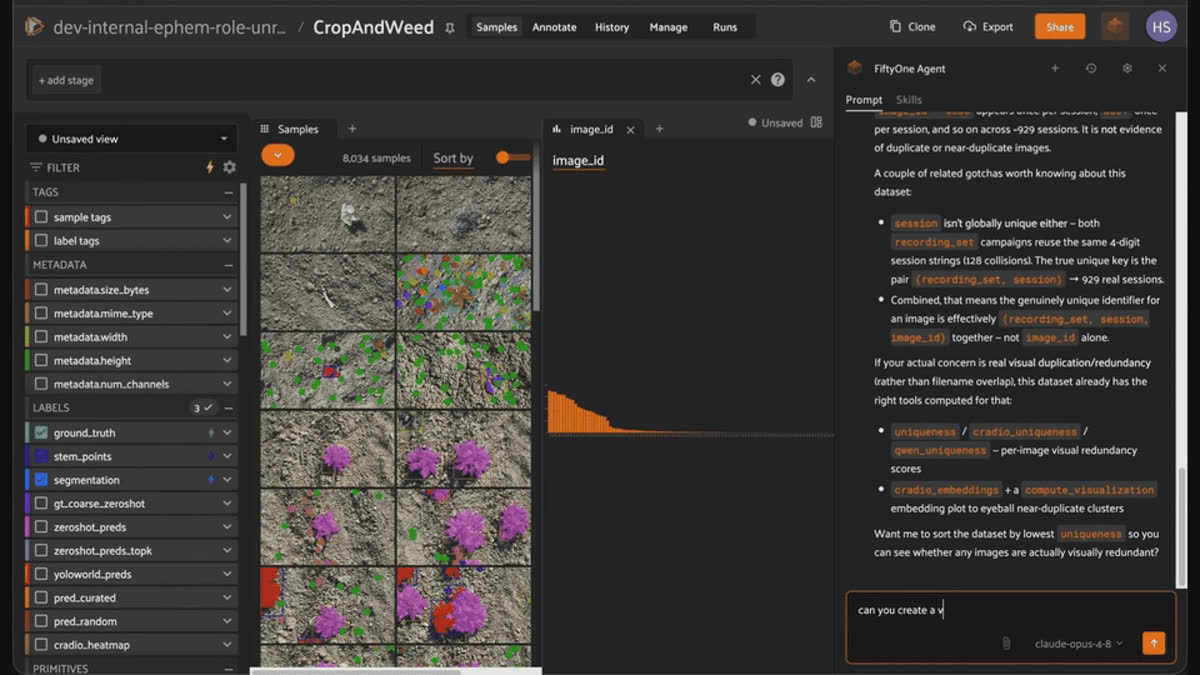The height and width of the screenshot is (675, 1200).
Task: Start a new agent chat with plus icon
Action: 1054,68
